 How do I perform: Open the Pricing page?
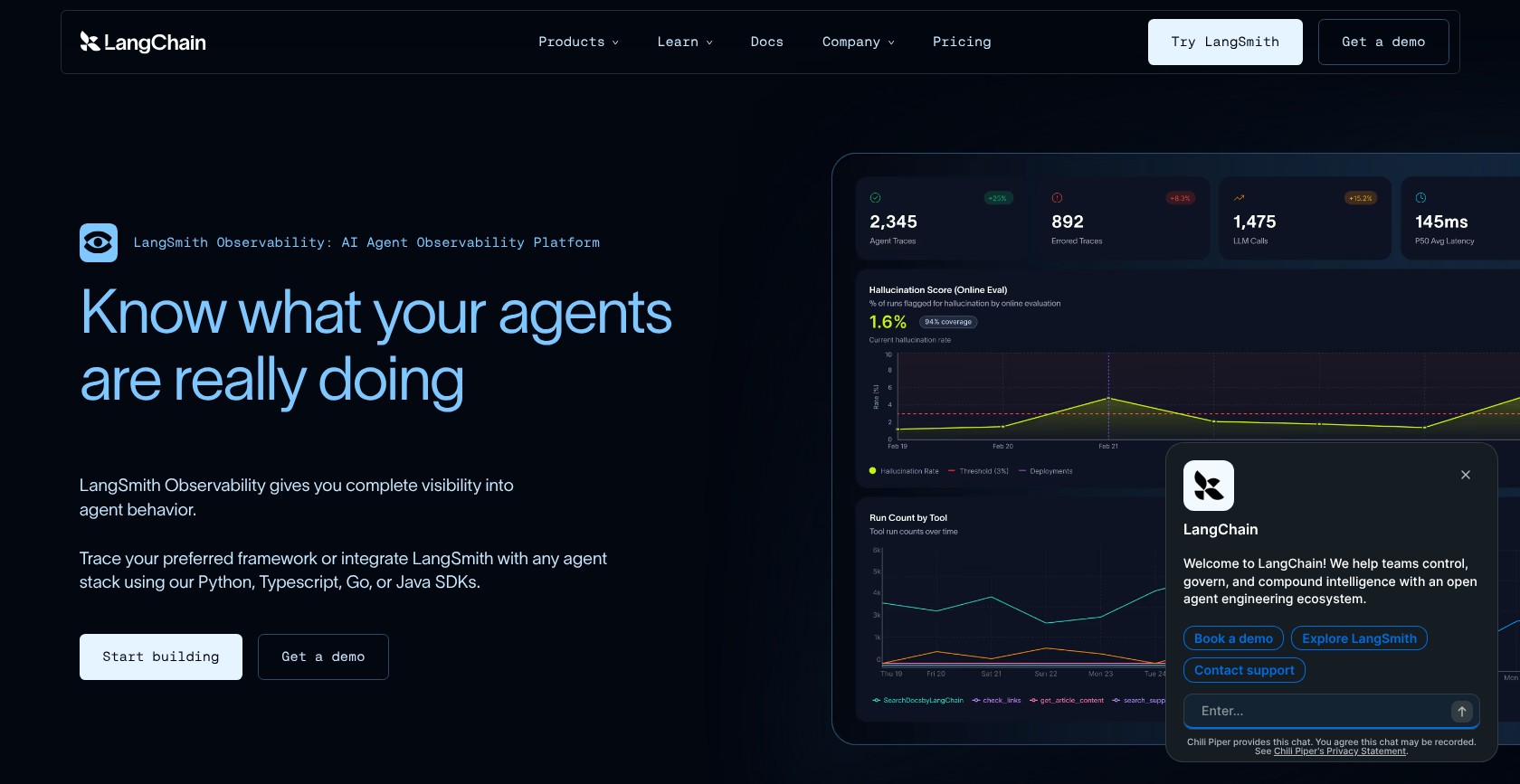click(x=962, y=42)
